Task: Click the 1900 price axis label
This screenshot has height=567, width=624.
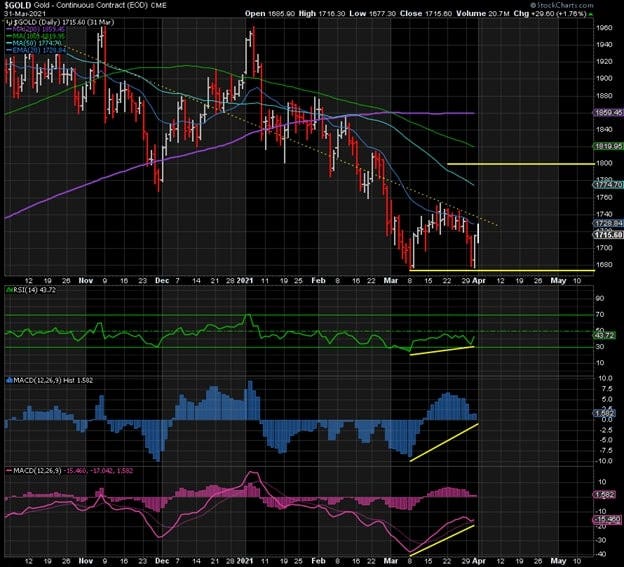Action: click(x=604, y=78)
